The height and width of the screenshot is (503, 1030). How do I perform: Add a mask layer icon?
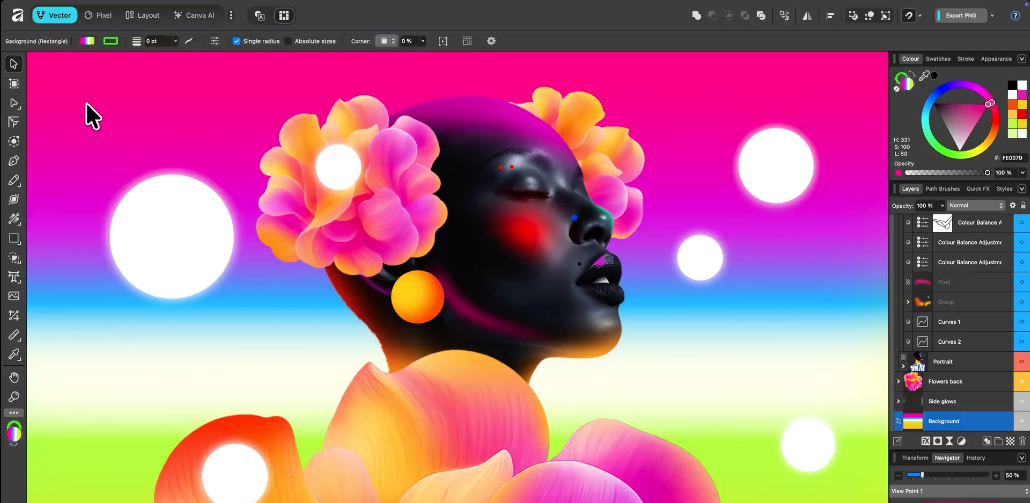[x=937, y=441]
